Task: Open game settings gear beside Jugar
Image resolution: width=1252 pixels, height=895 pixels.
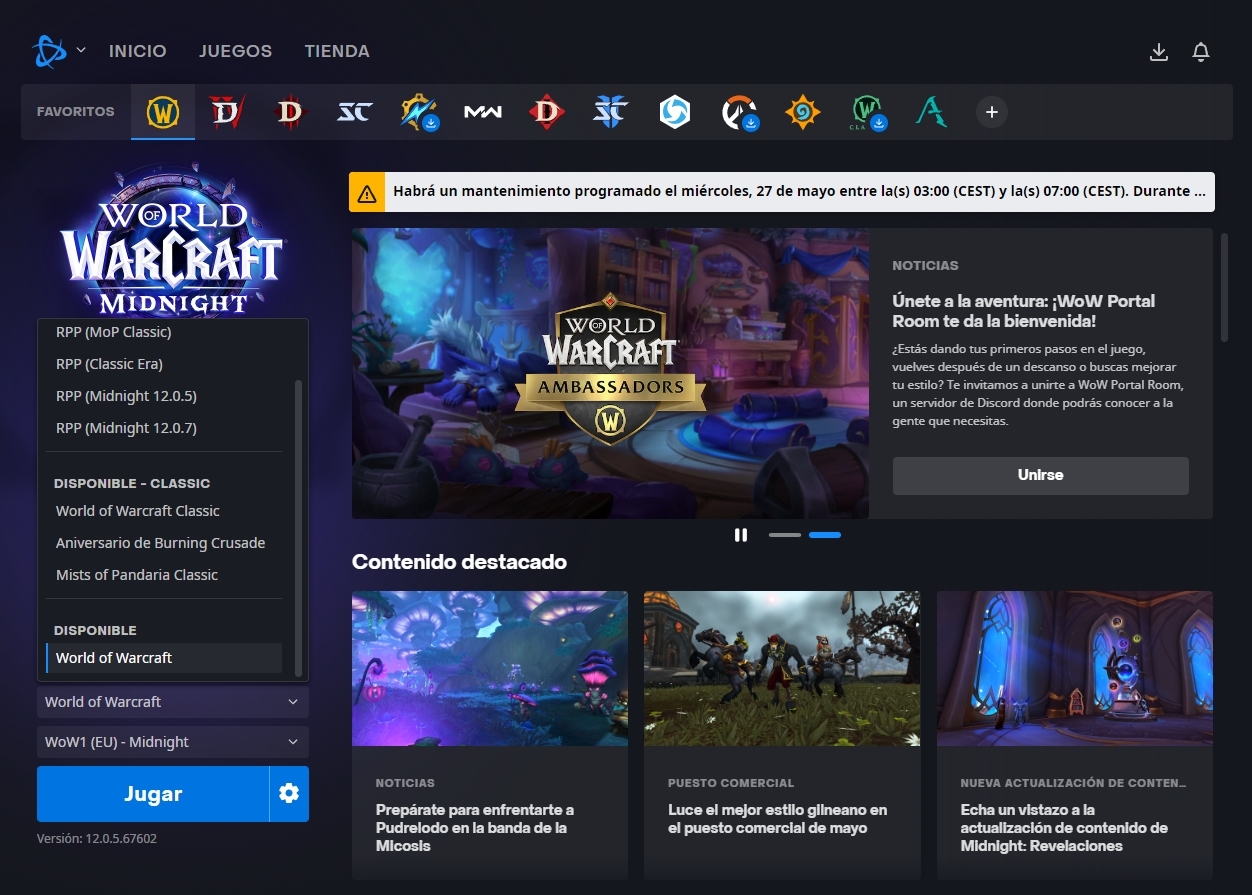Action: 289,794
